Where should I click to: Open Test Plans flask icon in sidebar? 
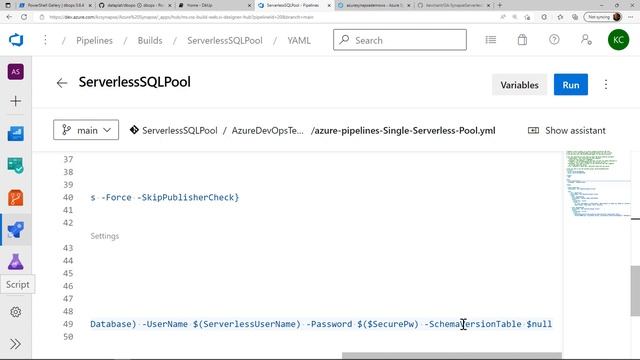click(16, 262)
